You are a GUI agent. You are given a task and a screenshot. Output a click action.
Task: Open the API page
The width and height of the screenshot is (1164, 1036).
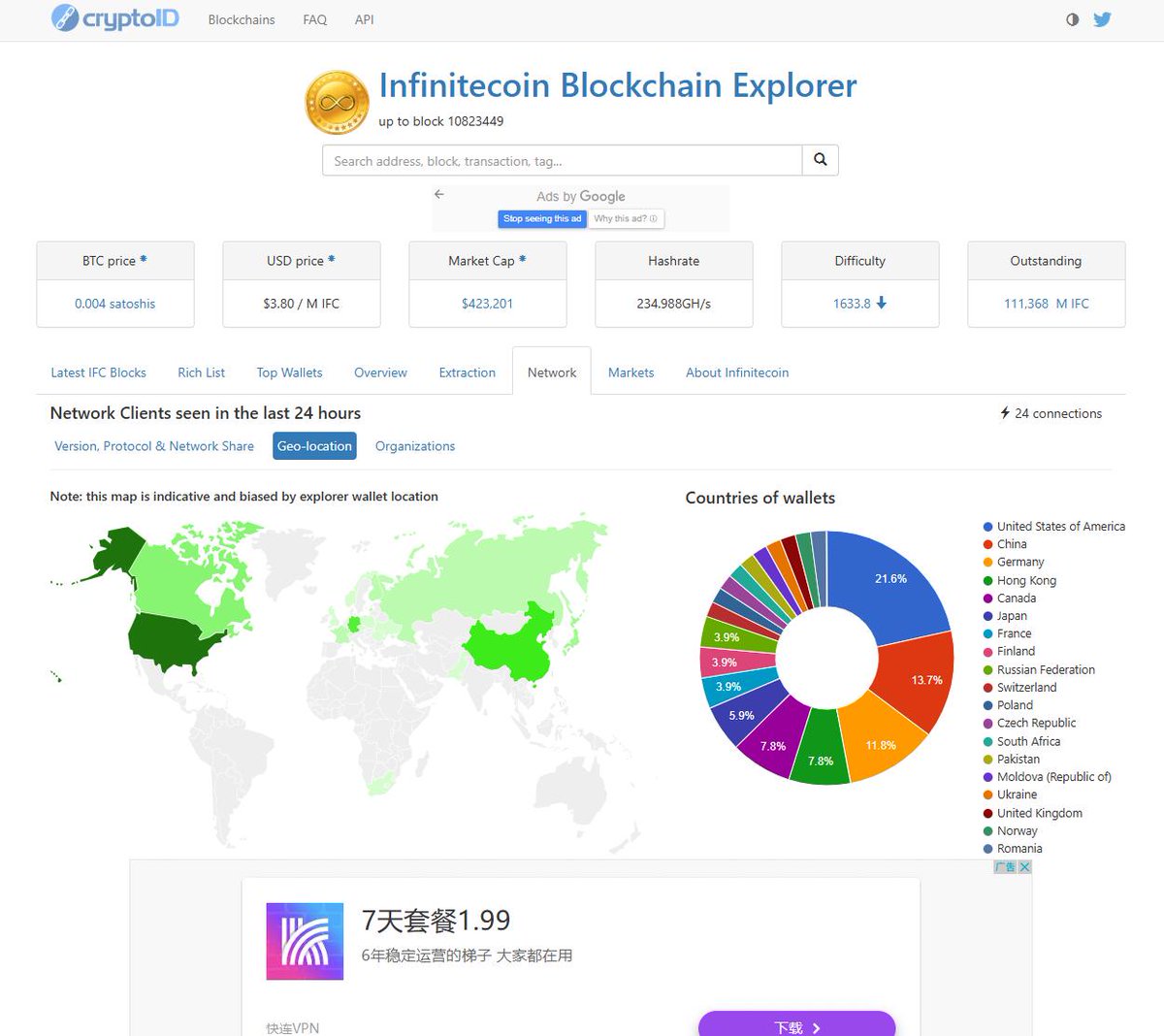coord(364,19)
